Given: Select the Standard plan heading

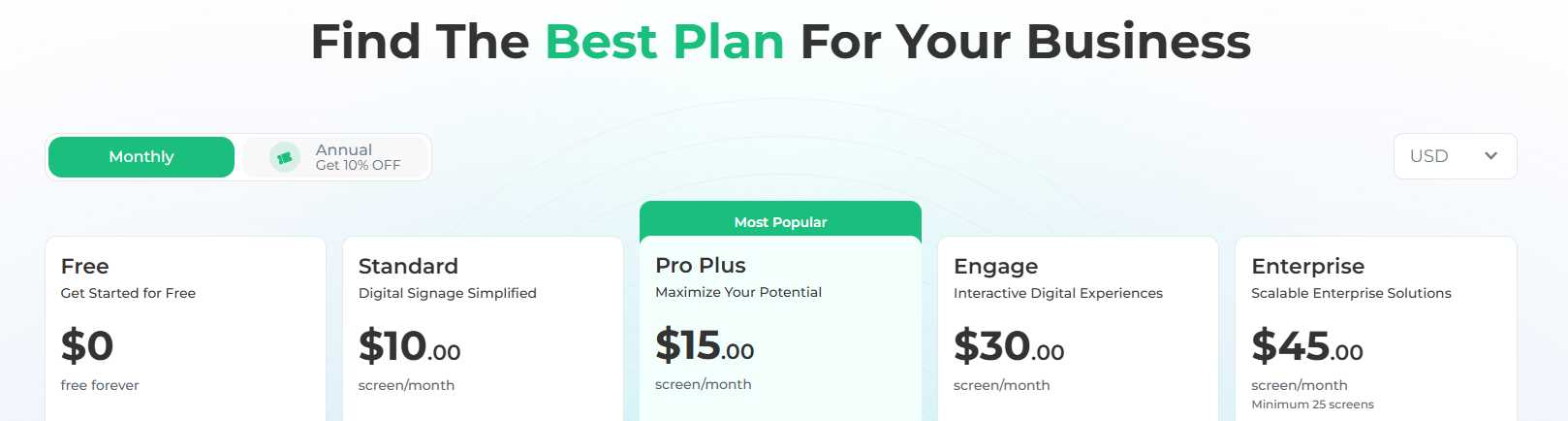Looking at the screenshot, I should [x=408, y=266].
